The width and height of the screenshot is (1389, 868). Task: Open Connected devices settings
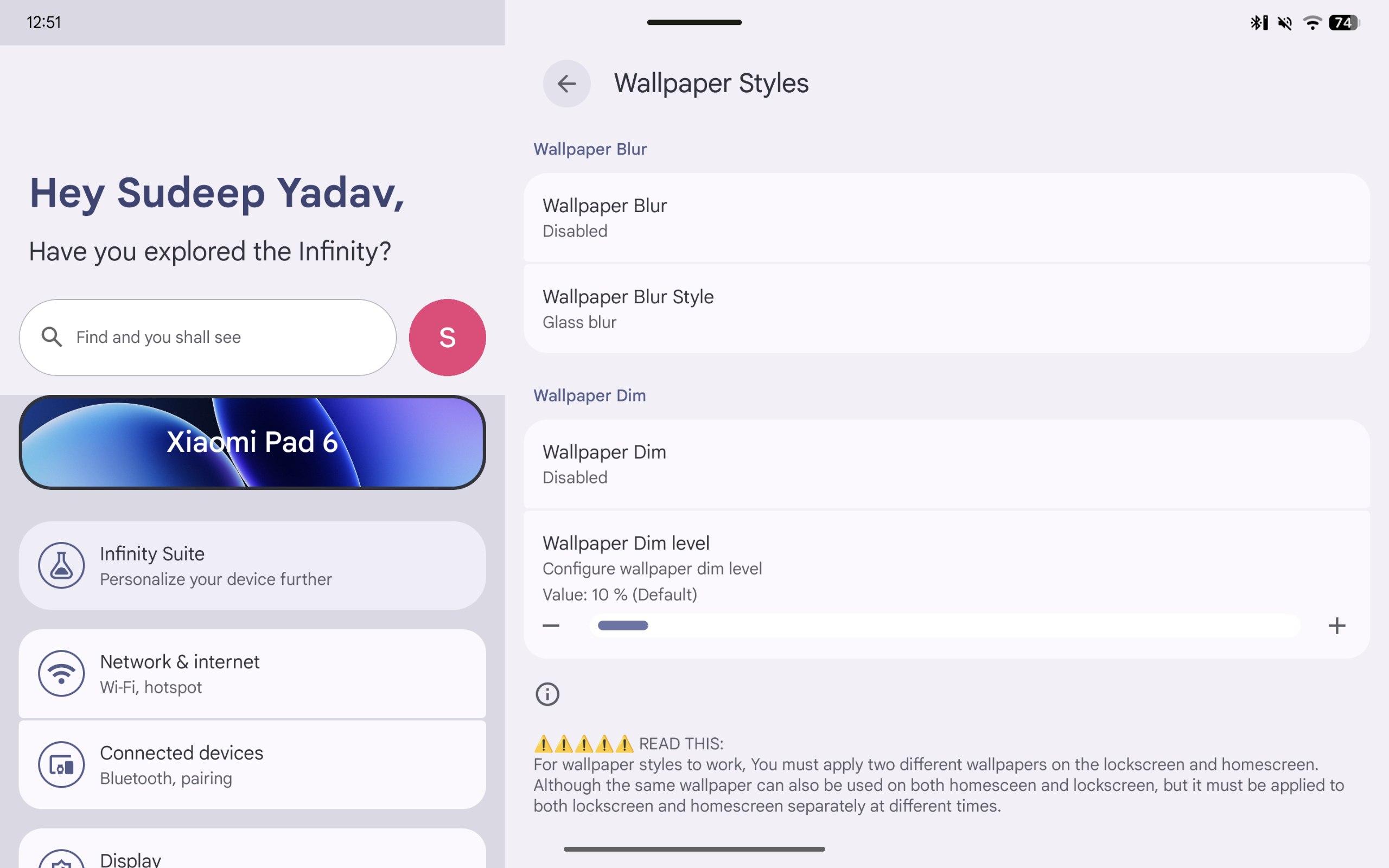pos(252,765)
